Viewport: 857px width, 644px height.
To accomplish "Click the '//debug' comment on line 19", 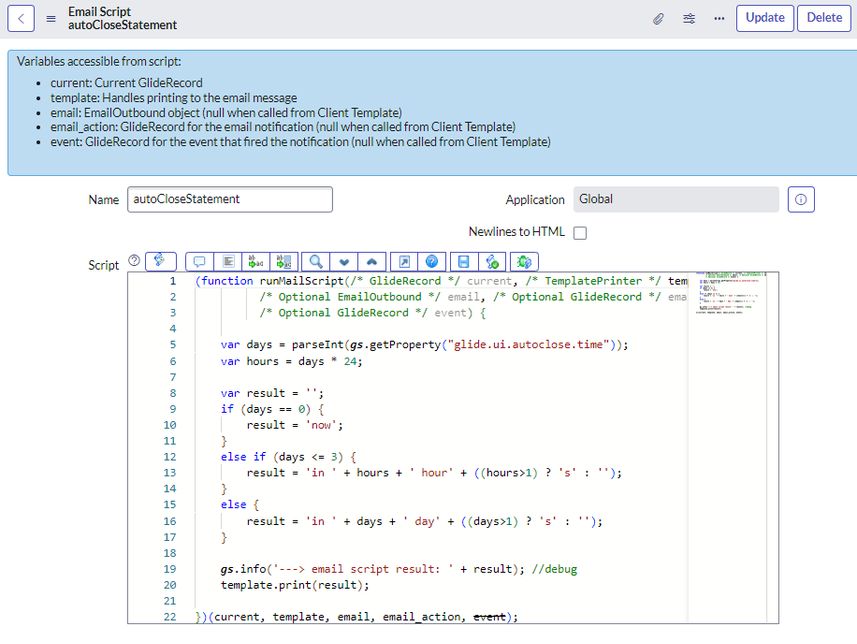I will point(554,569).
